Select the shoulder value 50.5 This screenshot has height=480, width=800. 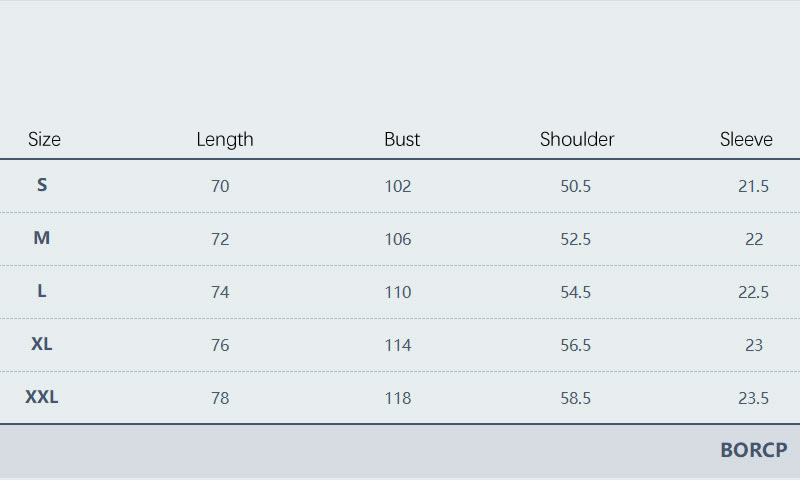[x=576, y=186]
